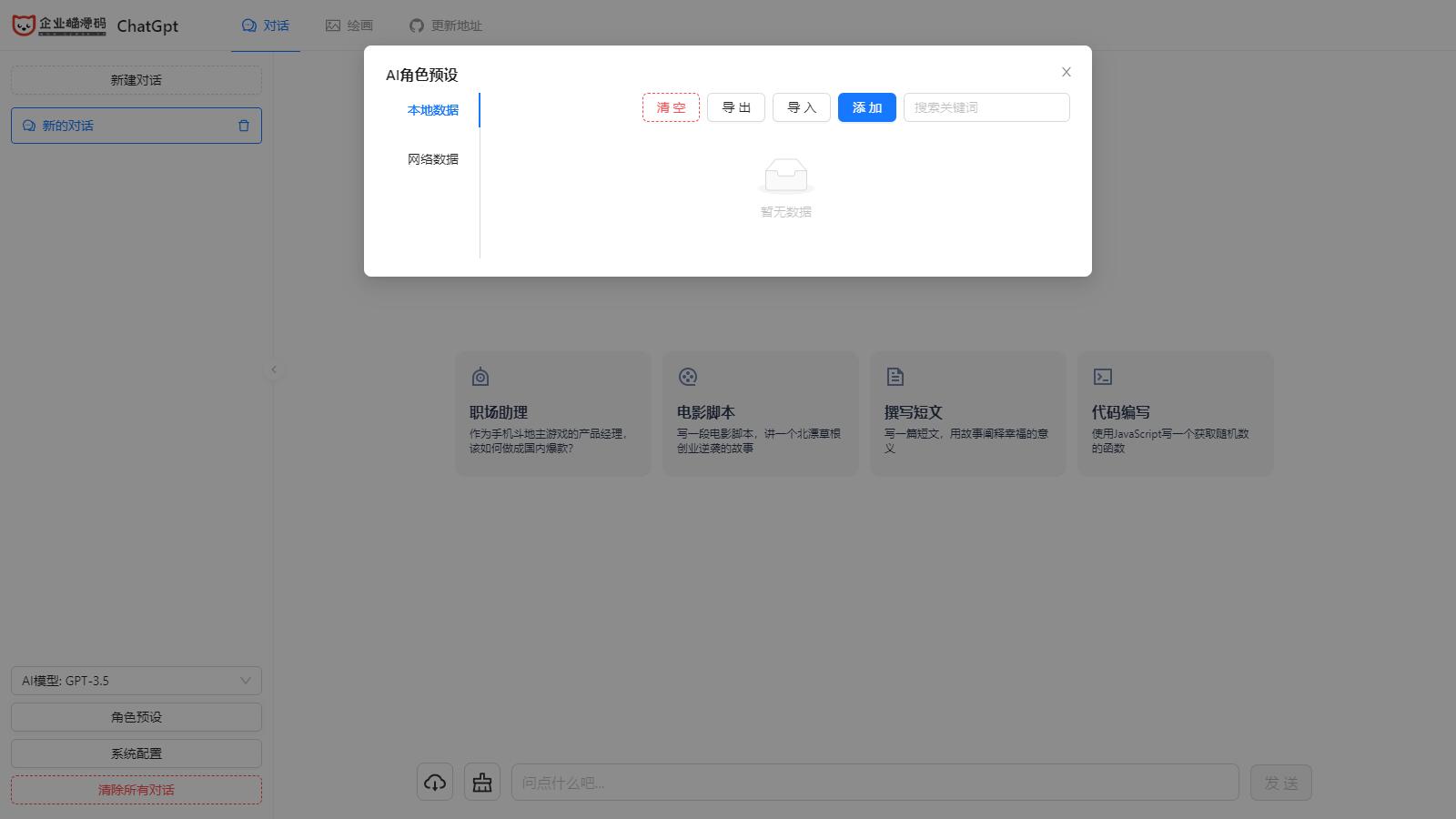
Task: Click the ChatGpt title text
Action: click(147, 26)
